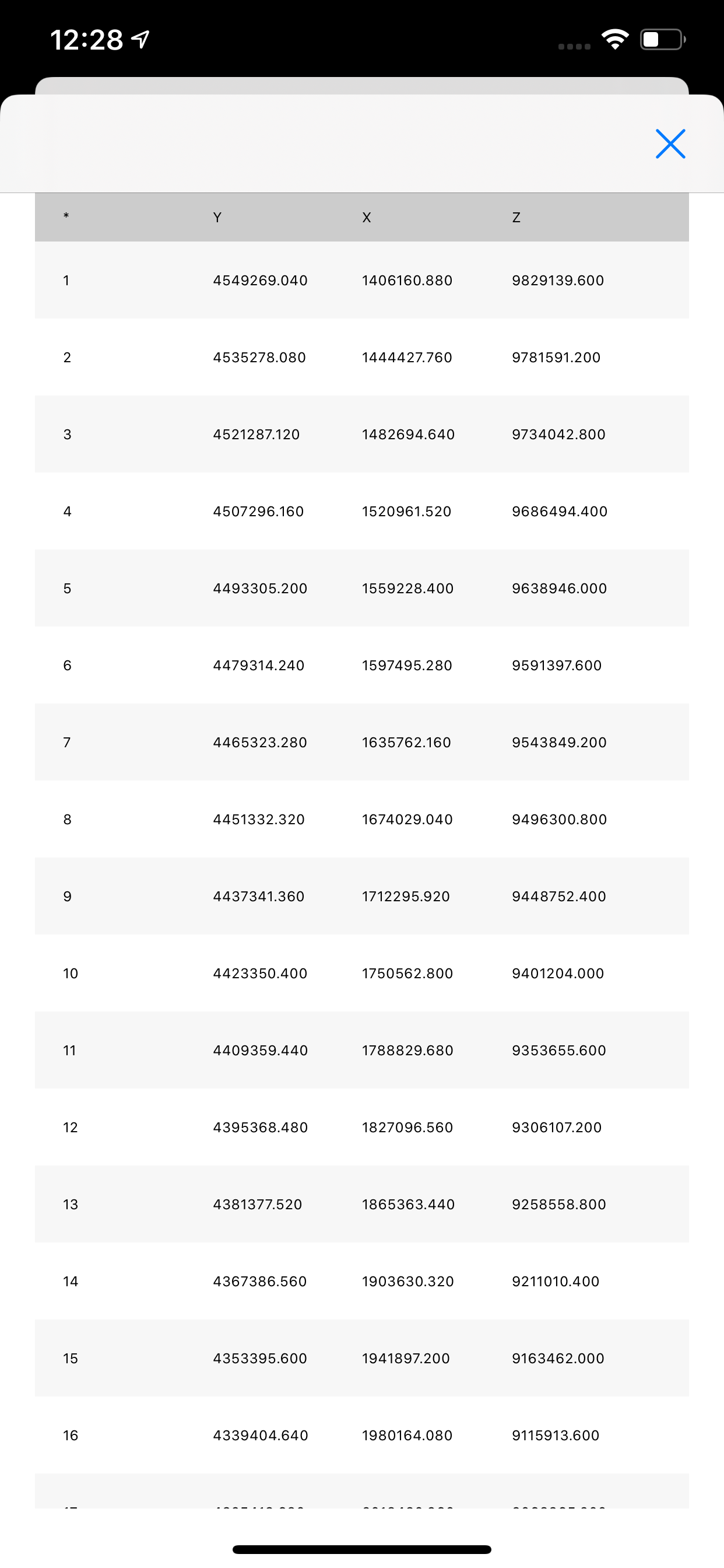
Task: Tap the Wi-Fi status icon
Action: click(615, 40)
